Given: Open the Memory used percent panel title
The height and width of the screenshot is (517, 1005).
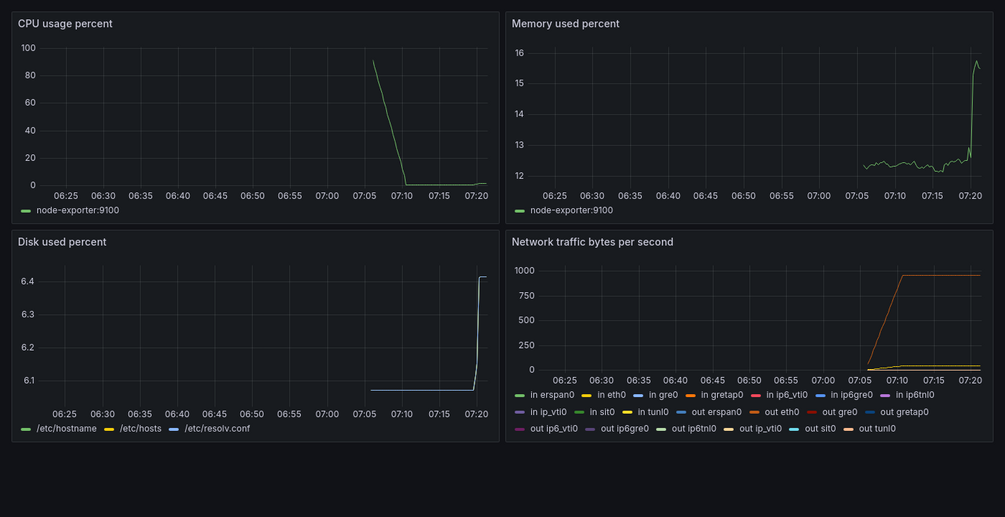Looking at the screenshot, I should pos(565,24).
